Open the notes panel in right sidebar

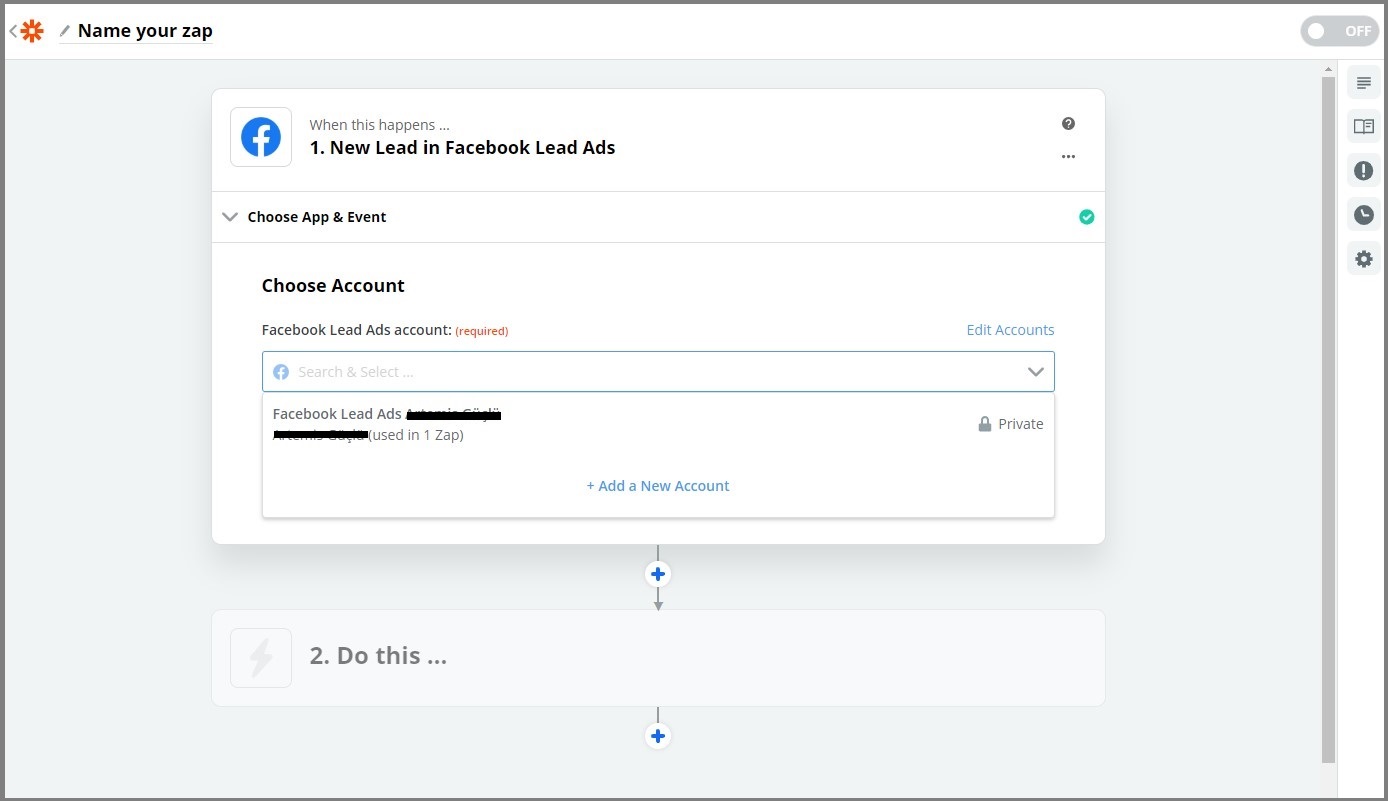pyautogui.click(x=1364, y=82)
